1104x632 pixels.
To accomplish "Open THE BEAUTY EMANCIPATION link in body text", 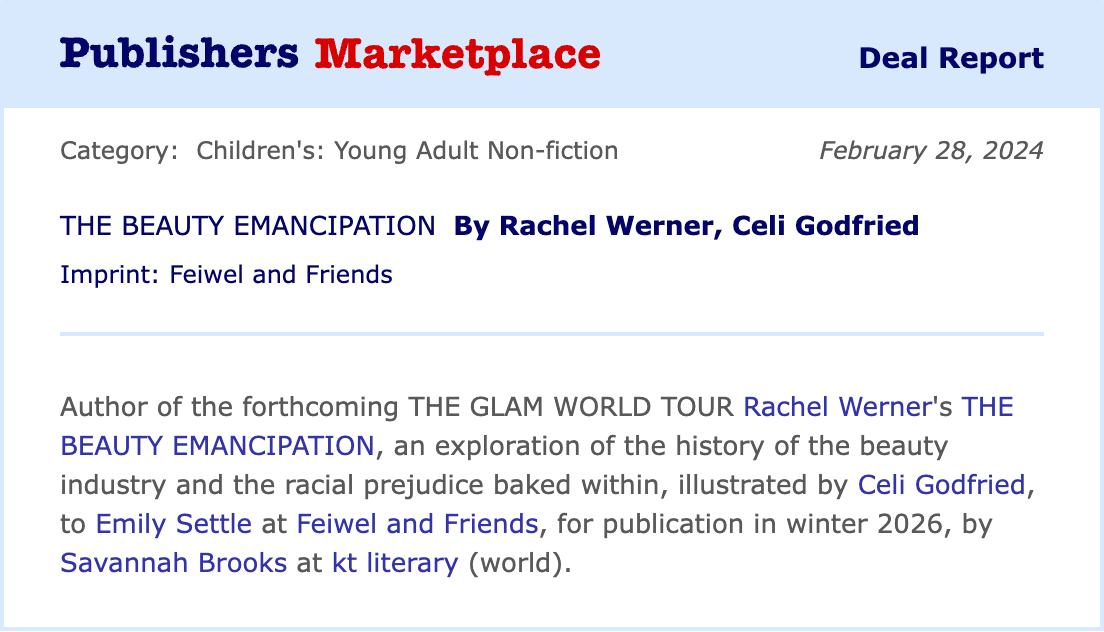I will click(537, 426).
